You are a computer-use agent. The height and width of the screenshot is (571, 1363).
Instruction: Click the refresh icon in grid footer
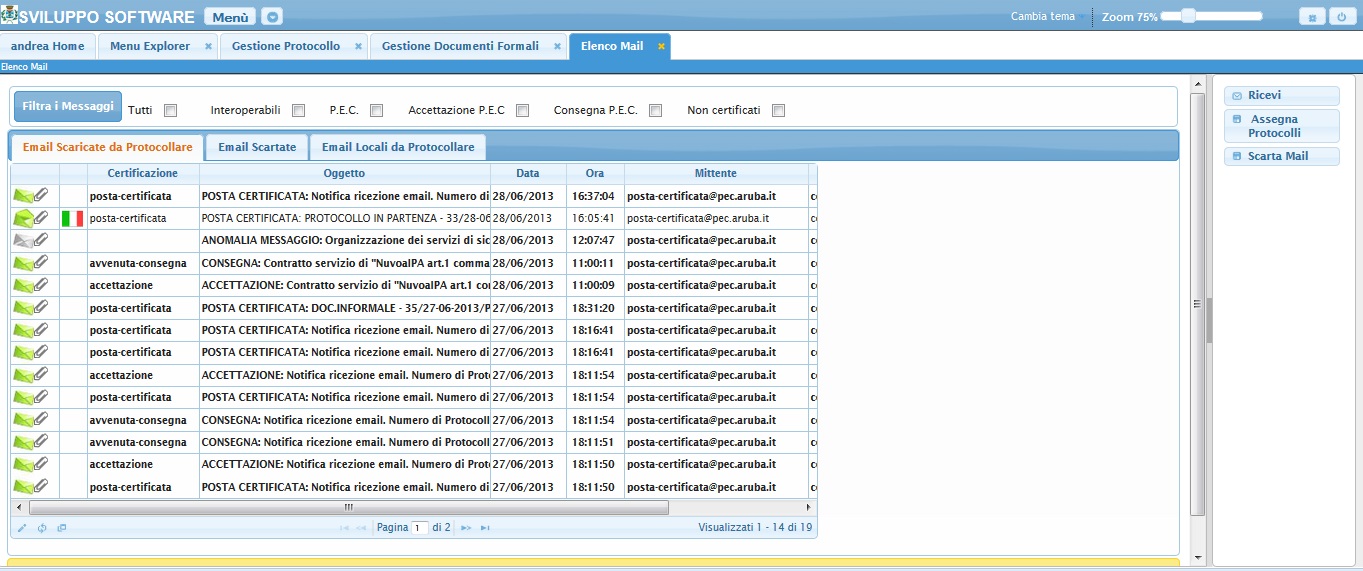[x=42, y=528]
